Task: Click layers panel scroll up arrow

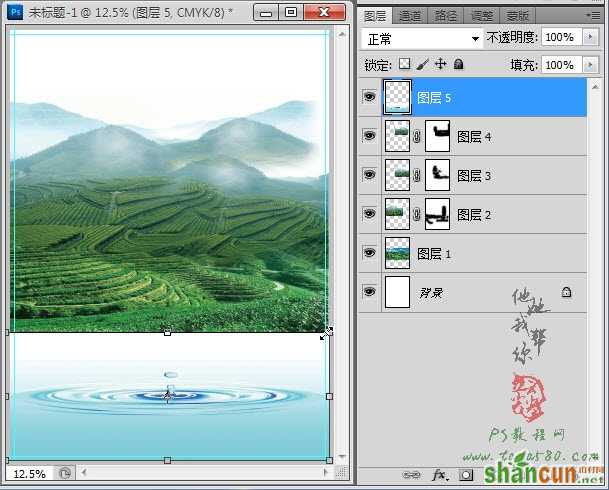Action: 595,87
